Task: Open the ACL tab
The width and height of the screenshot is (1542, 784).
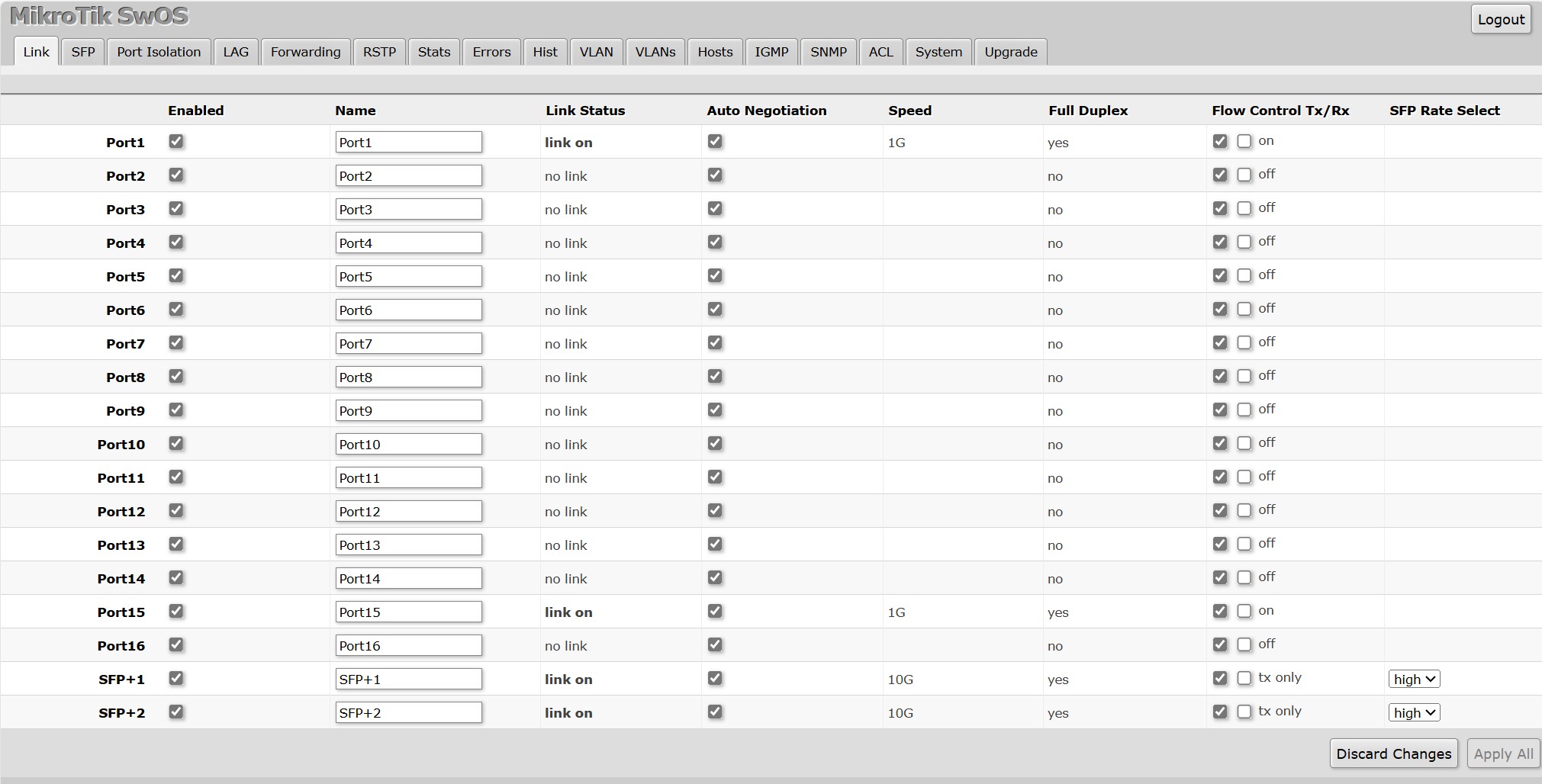Action: tap(880, 52)
